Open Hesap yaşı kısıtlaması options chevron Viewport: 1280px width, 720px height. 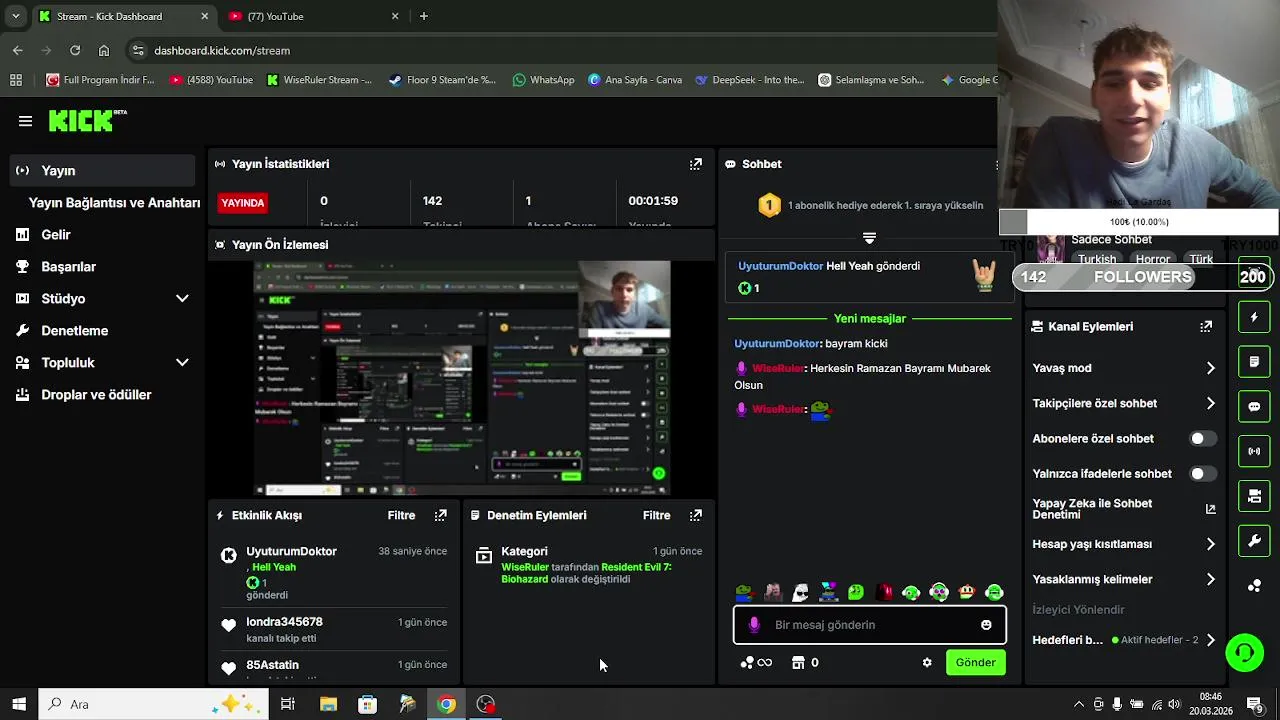click(1210, 544)
